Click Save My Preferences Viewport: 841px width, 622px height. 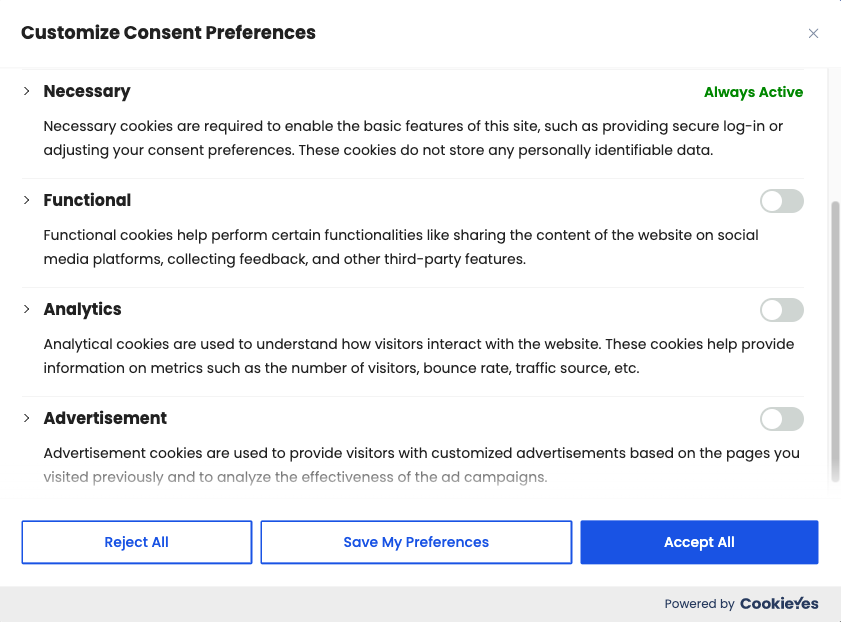tap(416, 542)
